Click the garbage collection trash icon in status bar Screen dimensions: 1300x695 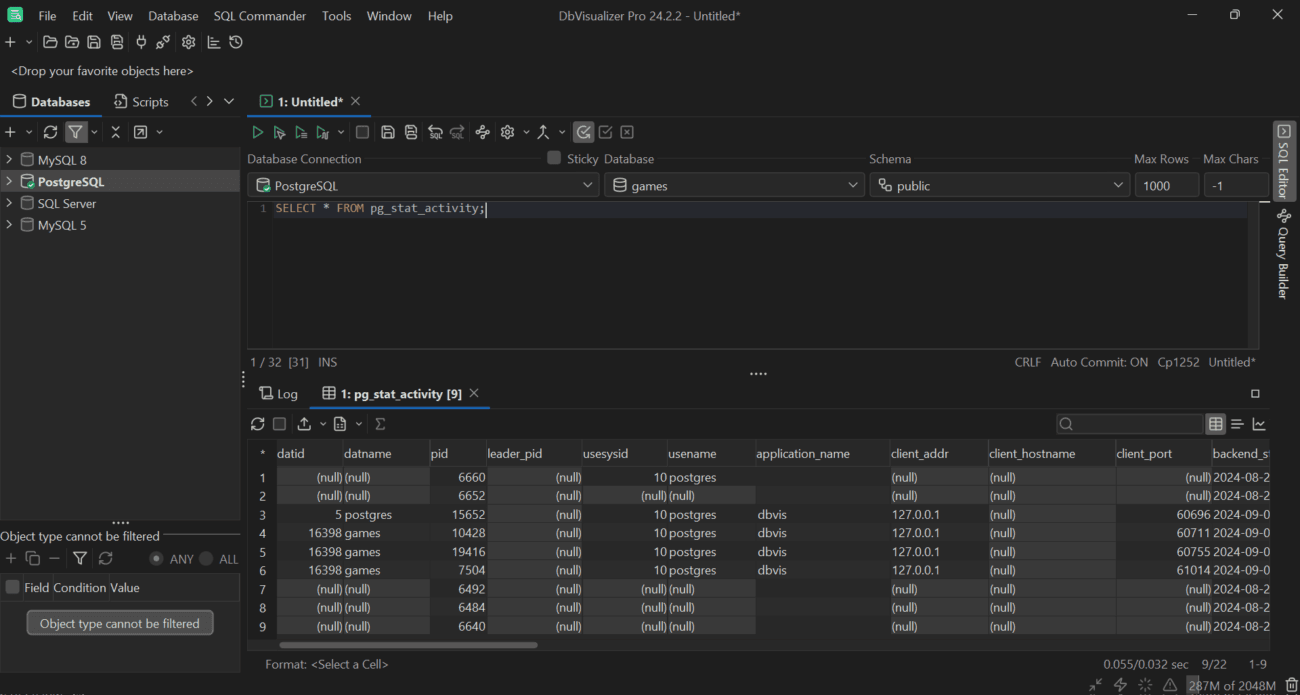(x=1291, y=685)
